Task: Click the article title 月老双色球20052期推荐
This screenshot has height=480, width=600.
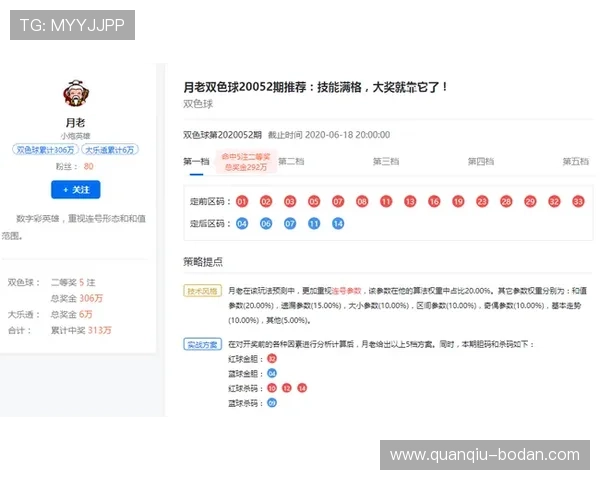Action: click(x=315, y=87)
